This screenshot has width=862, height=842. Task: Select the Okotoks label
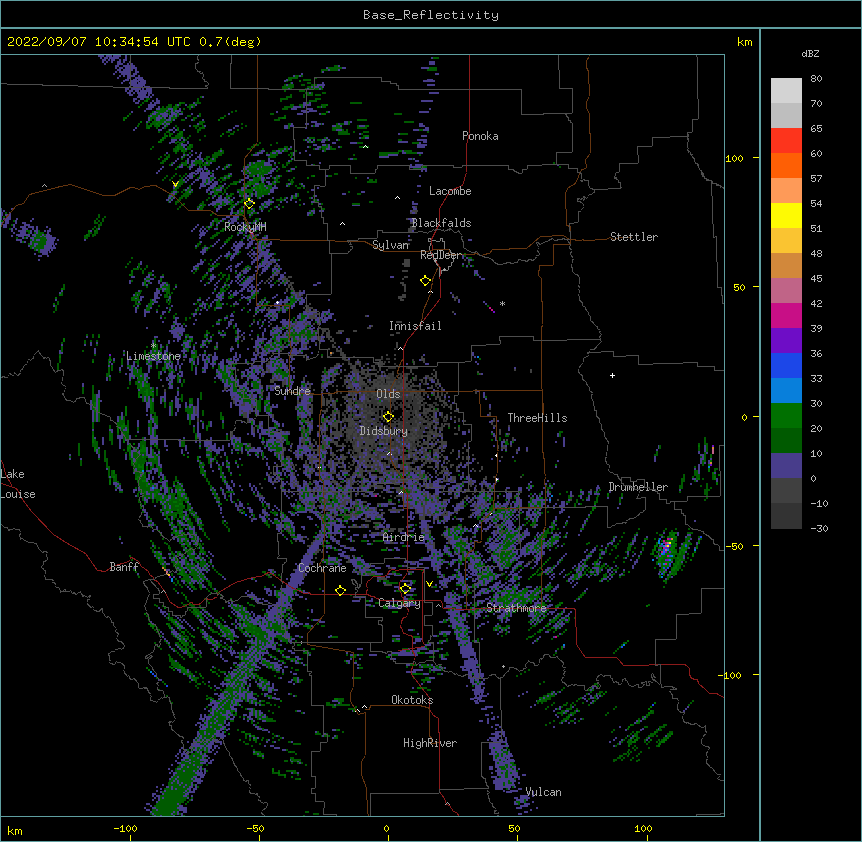[x=412, y=700]
